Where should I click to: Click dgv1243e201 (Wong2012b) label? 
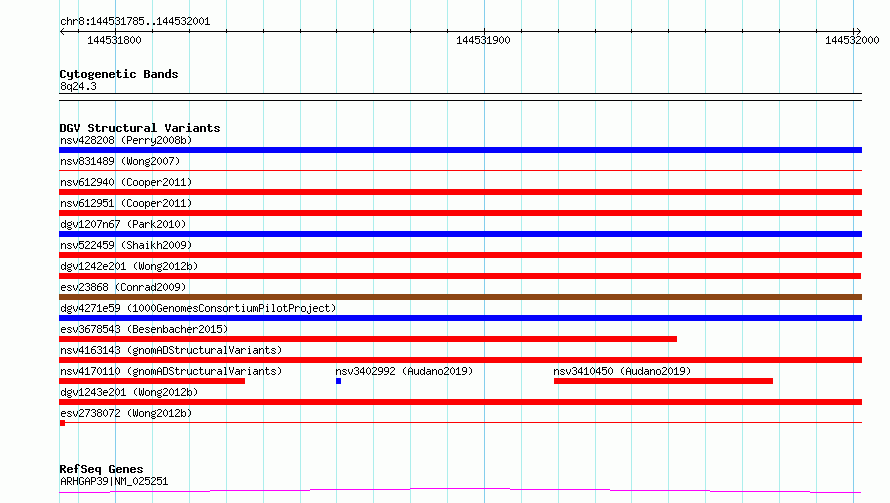click(129, 392)
